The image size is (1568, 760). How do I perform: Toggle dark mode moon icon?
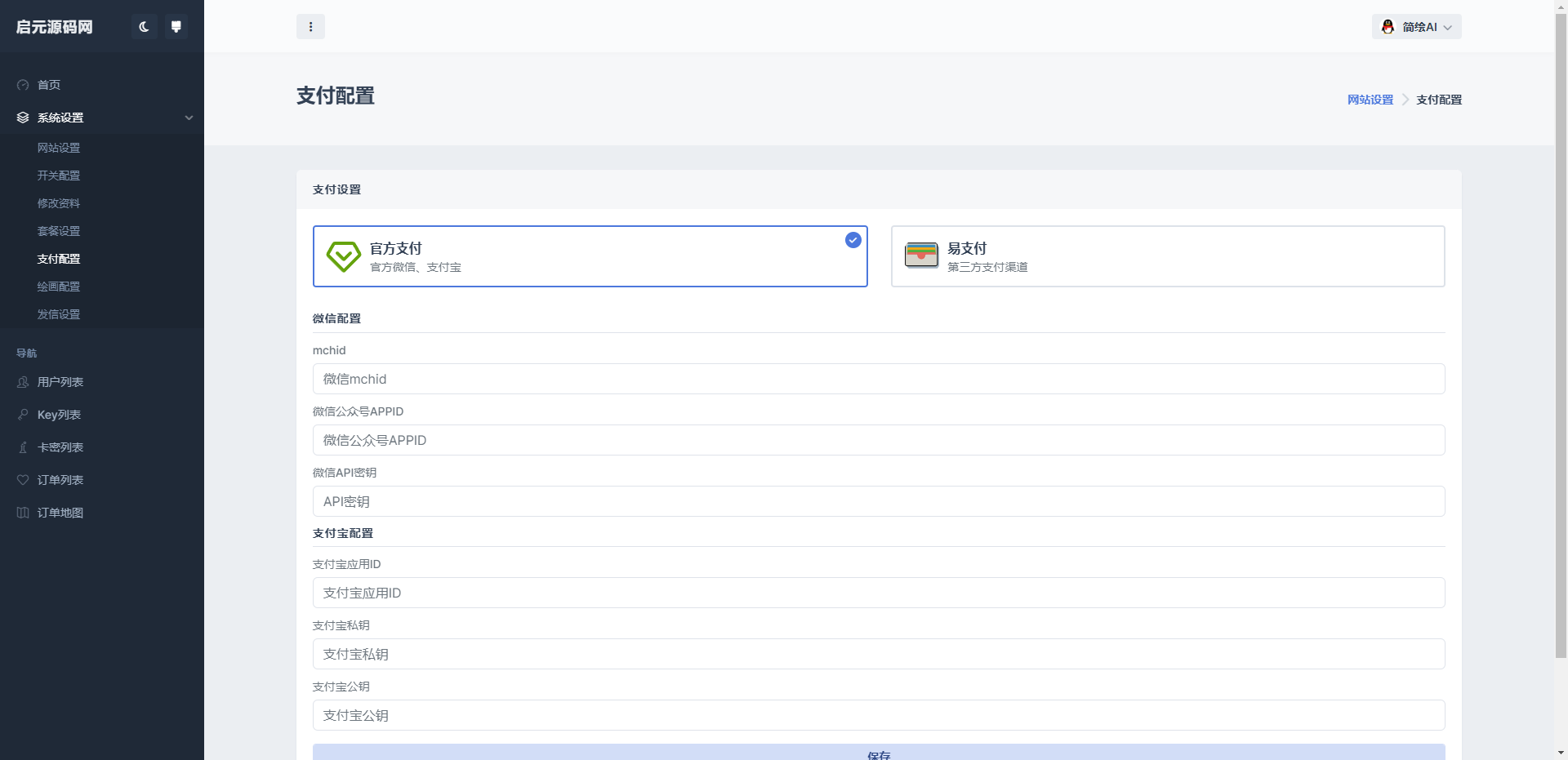(x=144, y=27)
